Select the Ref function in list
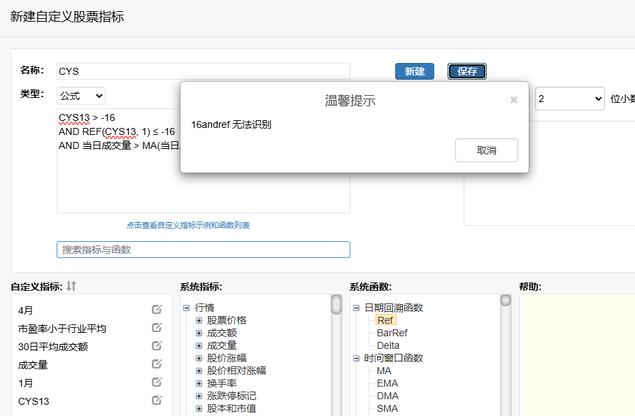 coord(385,320)
